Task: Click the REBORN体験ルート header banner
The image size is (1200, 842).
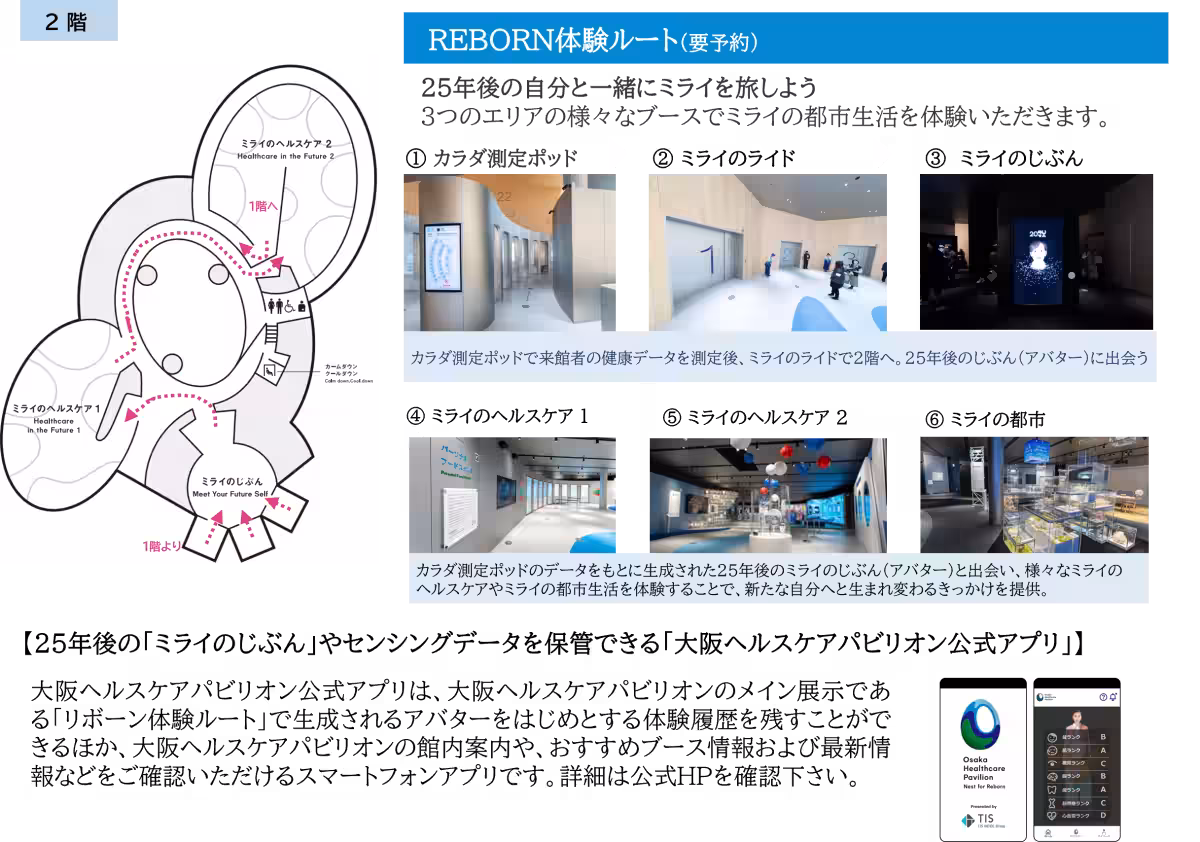Action: (784, 40)
